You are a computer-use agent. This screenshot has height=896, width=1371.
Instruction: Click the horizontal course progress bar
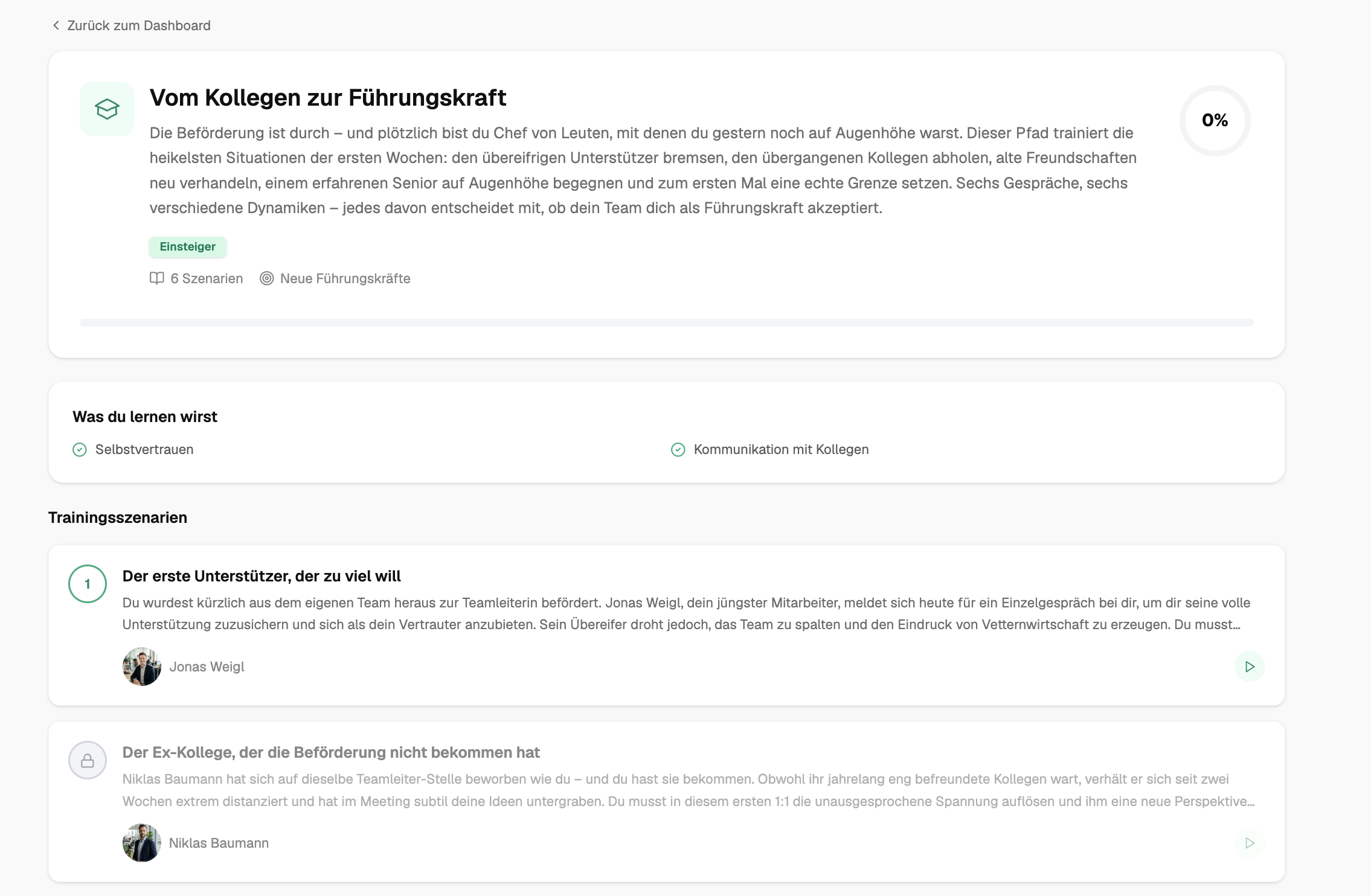[666, 323]
